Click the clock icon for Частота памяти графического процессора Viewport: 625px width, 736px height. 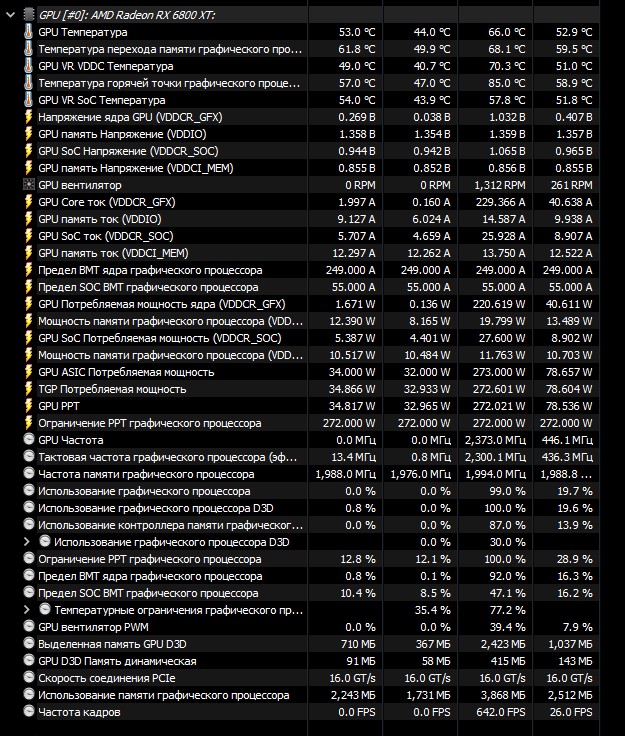29,473
